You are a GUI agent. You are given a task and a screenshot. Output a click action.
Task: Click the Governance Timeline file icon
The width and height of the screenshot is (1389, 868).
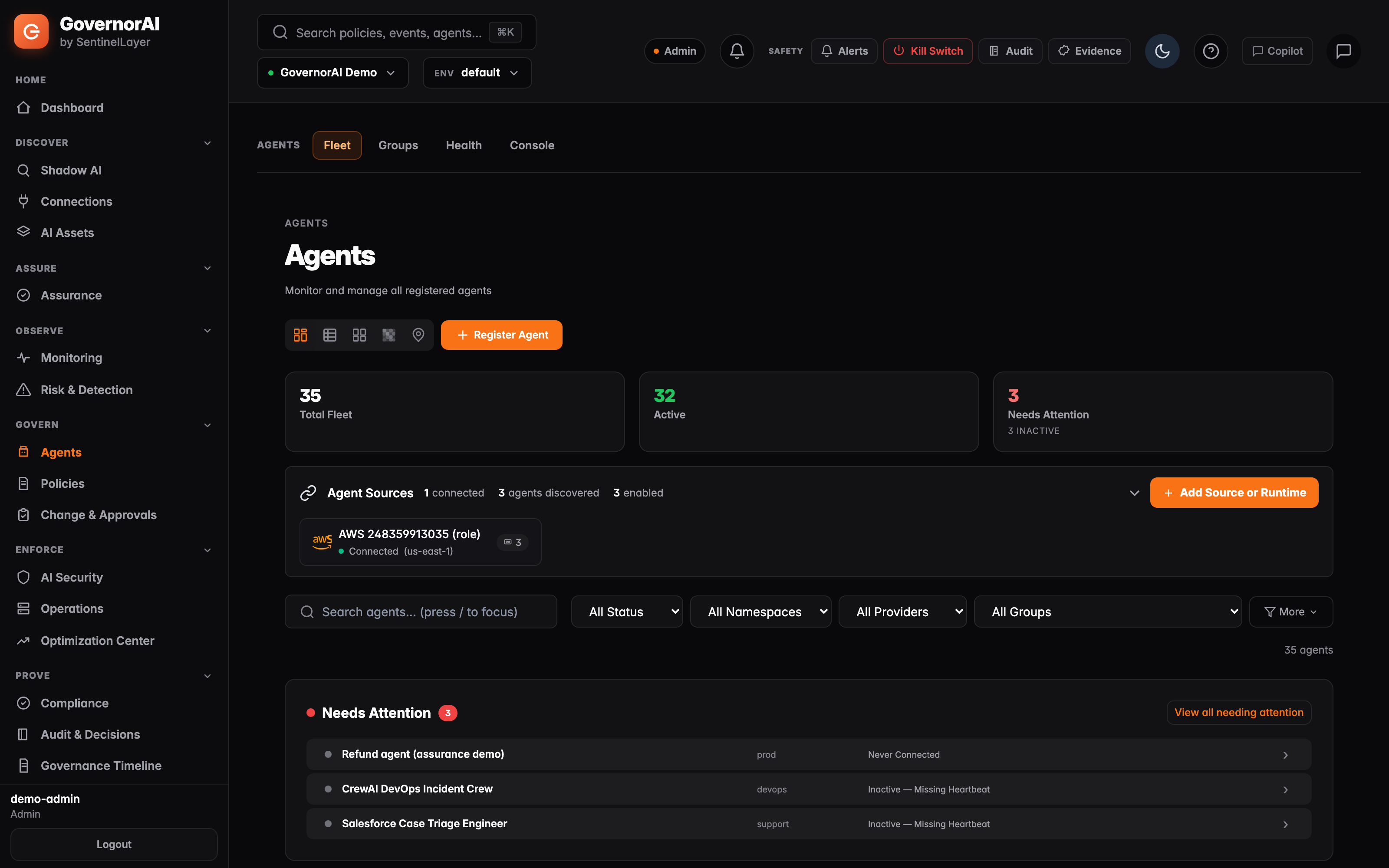coord(23,765)
